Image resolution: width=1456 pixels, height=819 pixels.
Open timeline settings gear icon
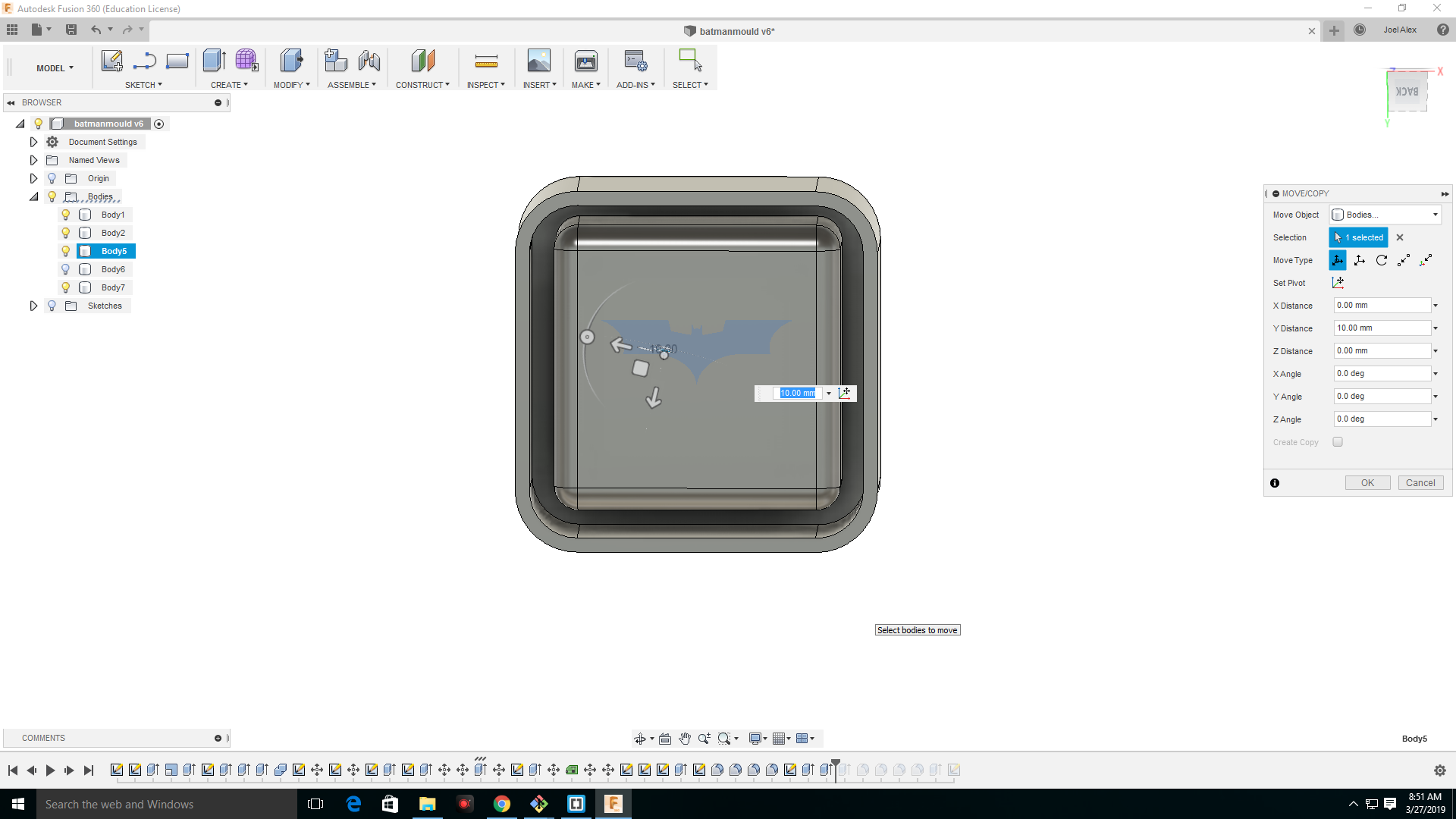pos(1439,770)
